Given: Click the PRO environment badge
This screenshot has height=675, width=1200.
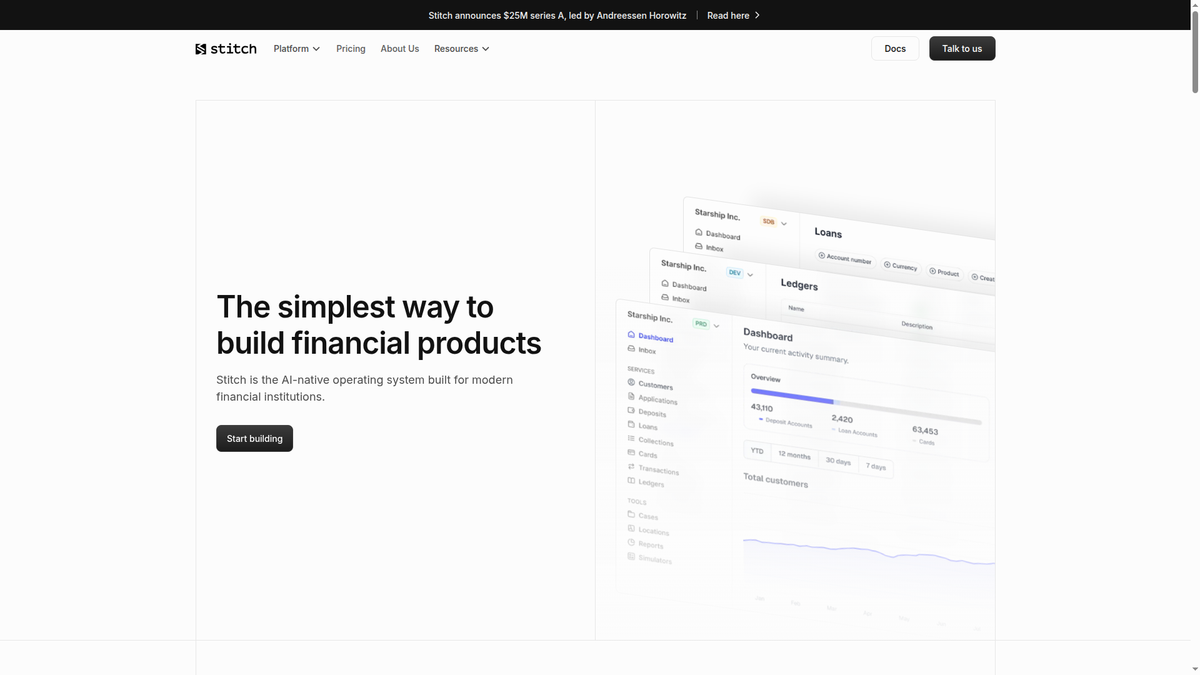Looking at the screenshot, I should pyautogui.click(x=701, y=324).
